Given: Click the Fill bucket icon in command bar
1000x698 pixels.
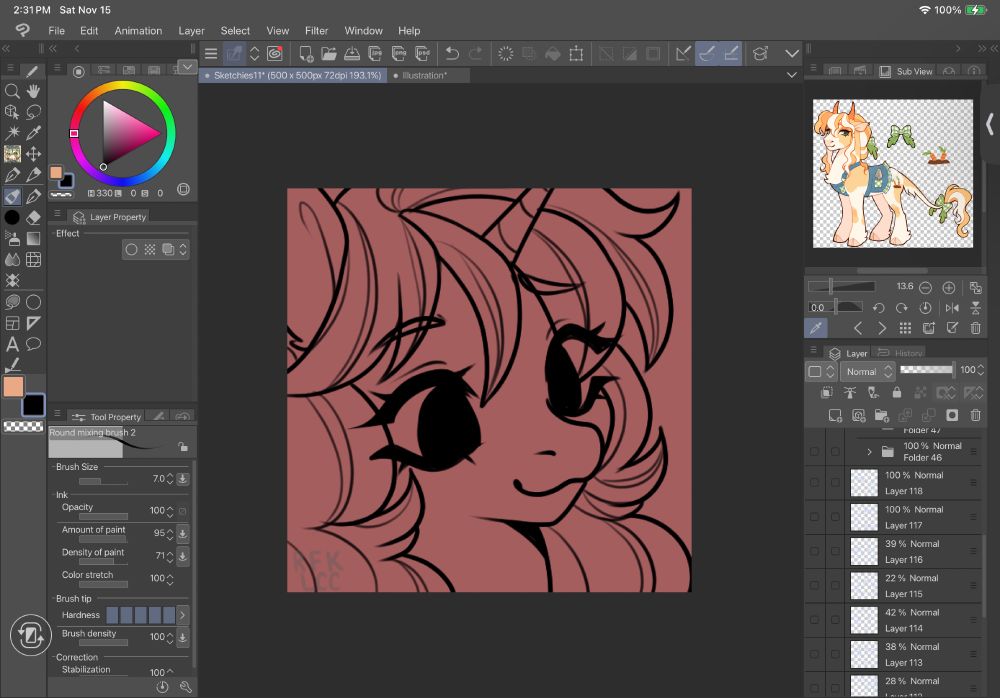Looking at the screenshot, I should [x=553, y=54].
